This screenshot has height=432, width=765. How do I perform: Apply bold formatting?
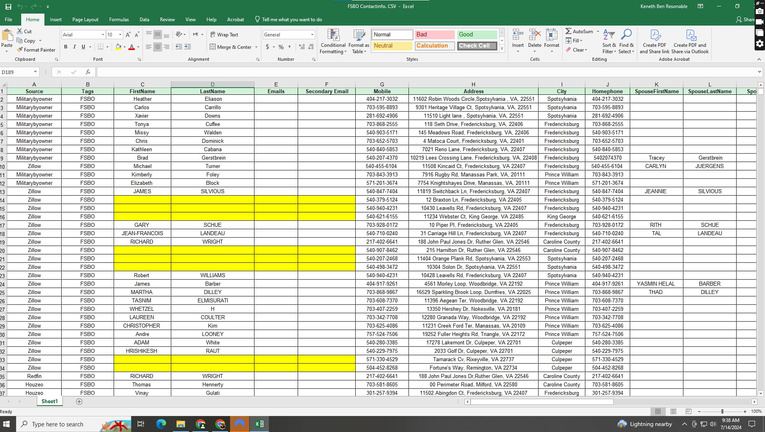click(65, 47)
